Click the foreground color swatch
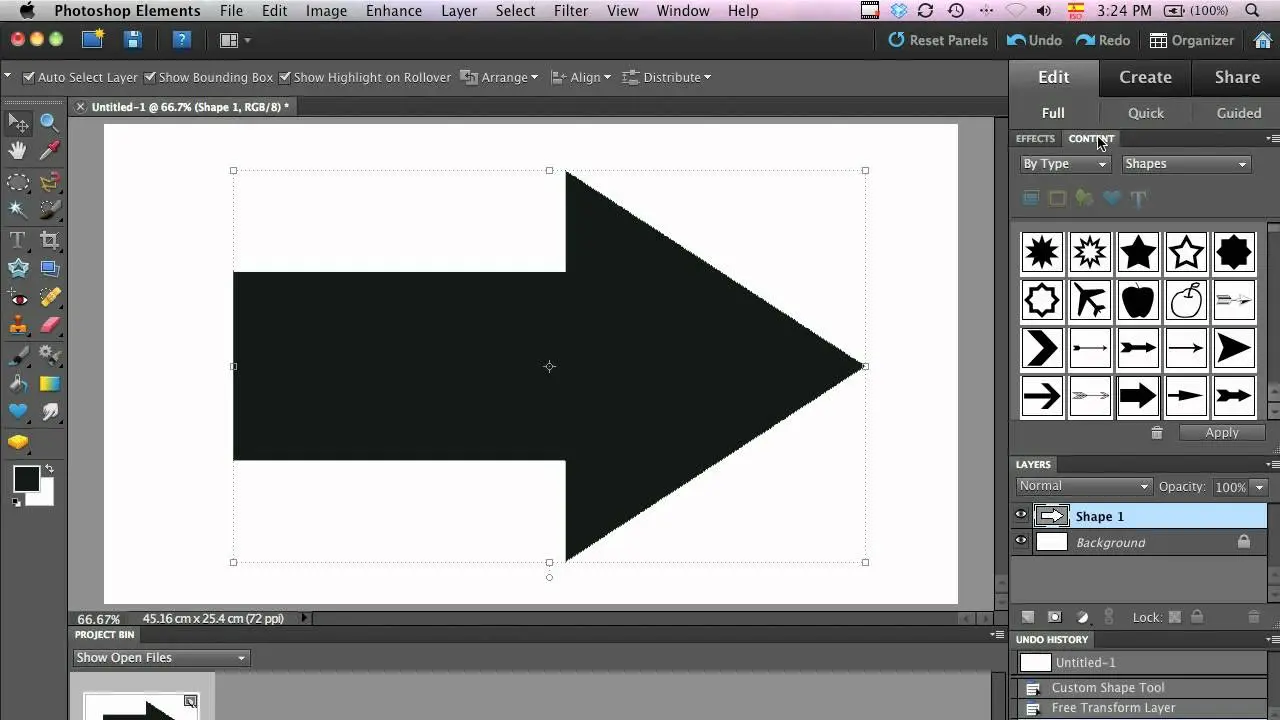This screenshot has width=1280, height=720. 26,479
